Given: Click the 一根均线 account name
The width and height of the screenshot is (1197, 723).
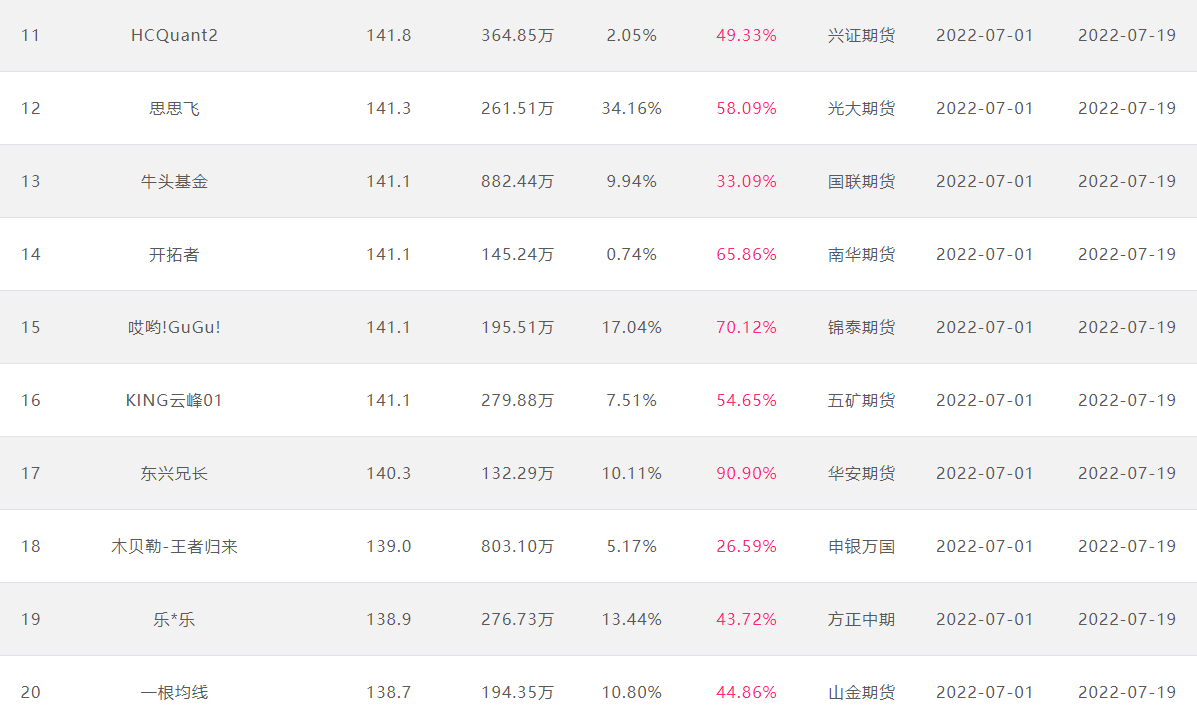Looking at the screenshot, I should pos(174,692).
